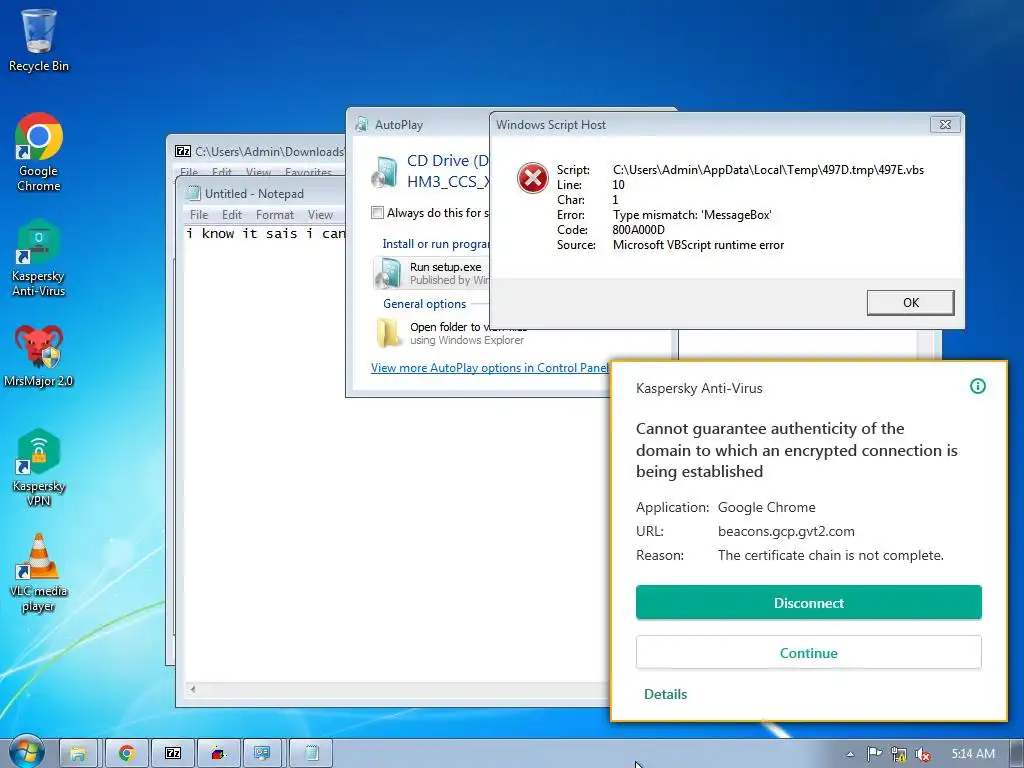Image resolution: width=1024 pixels, height=768 pixels.
Task: Click OK in Windows Script Host dialog
Action: (x=910, y=302)
